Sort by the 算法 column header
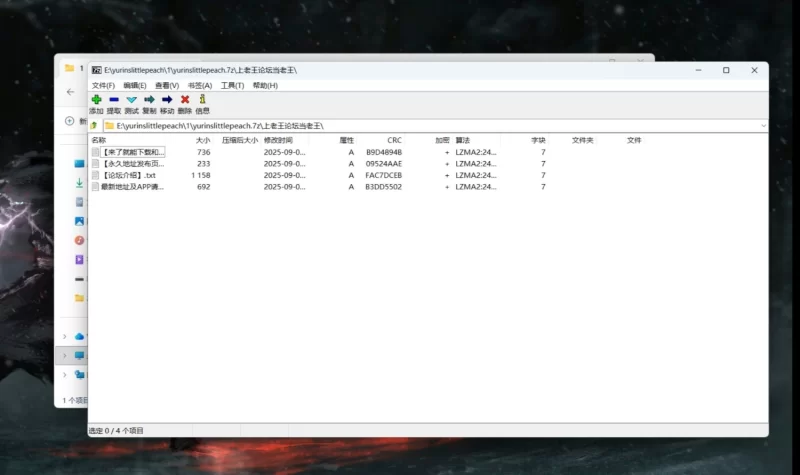 point(463,140)
